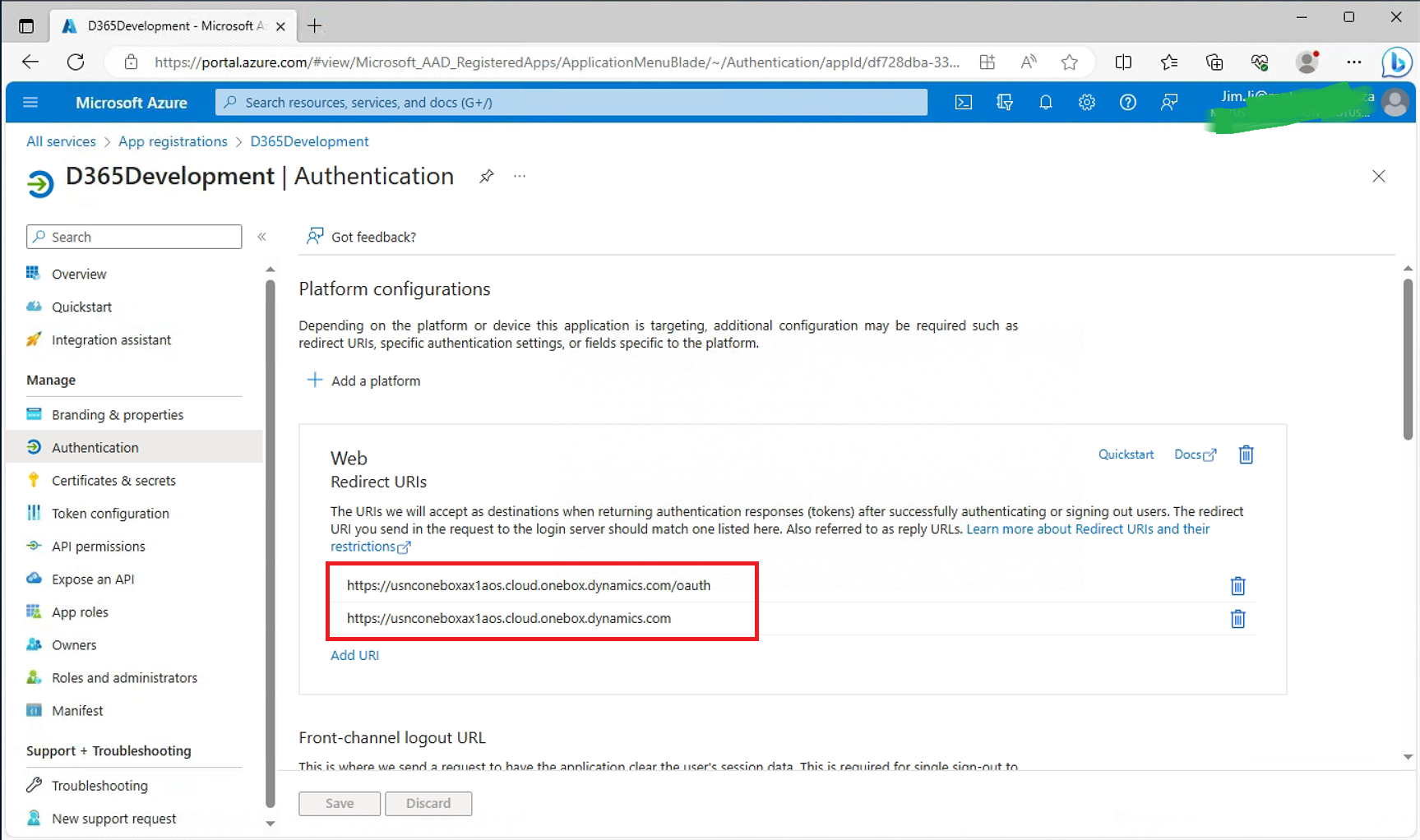Open the browser Favorites list
The width and height of the screenshot is (1420, 840).
(x=1169, y=62)
